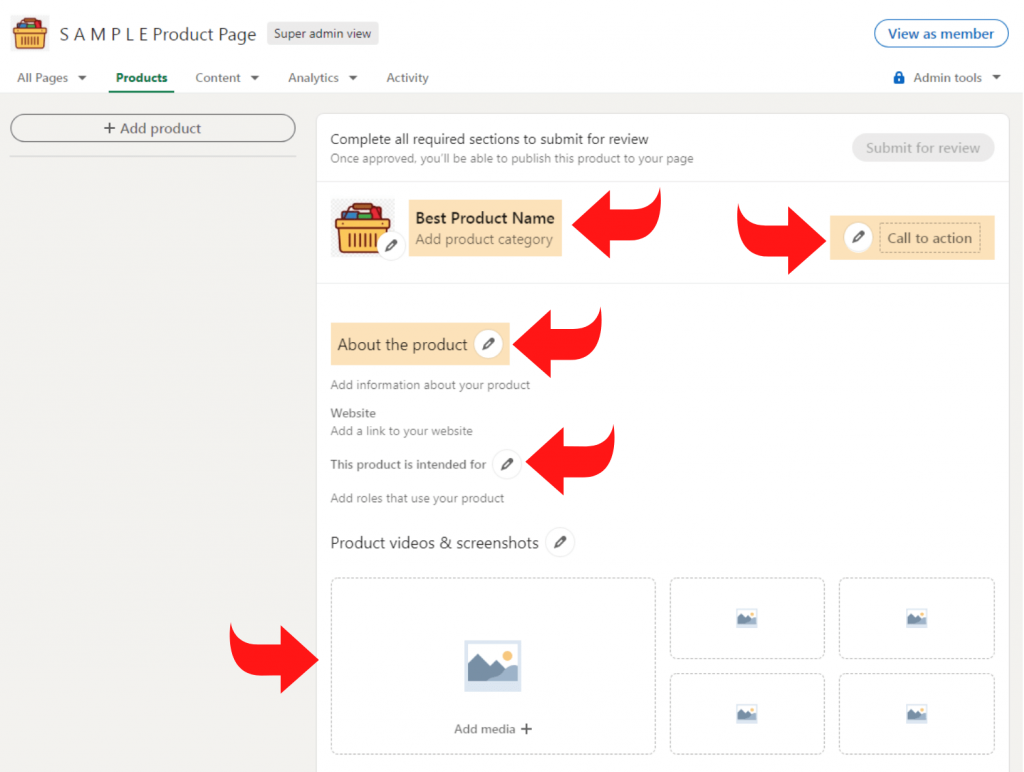Select the top-right empty media placeholder
The height and width of the screenshot is (772, 1024).
coord(916,618)
